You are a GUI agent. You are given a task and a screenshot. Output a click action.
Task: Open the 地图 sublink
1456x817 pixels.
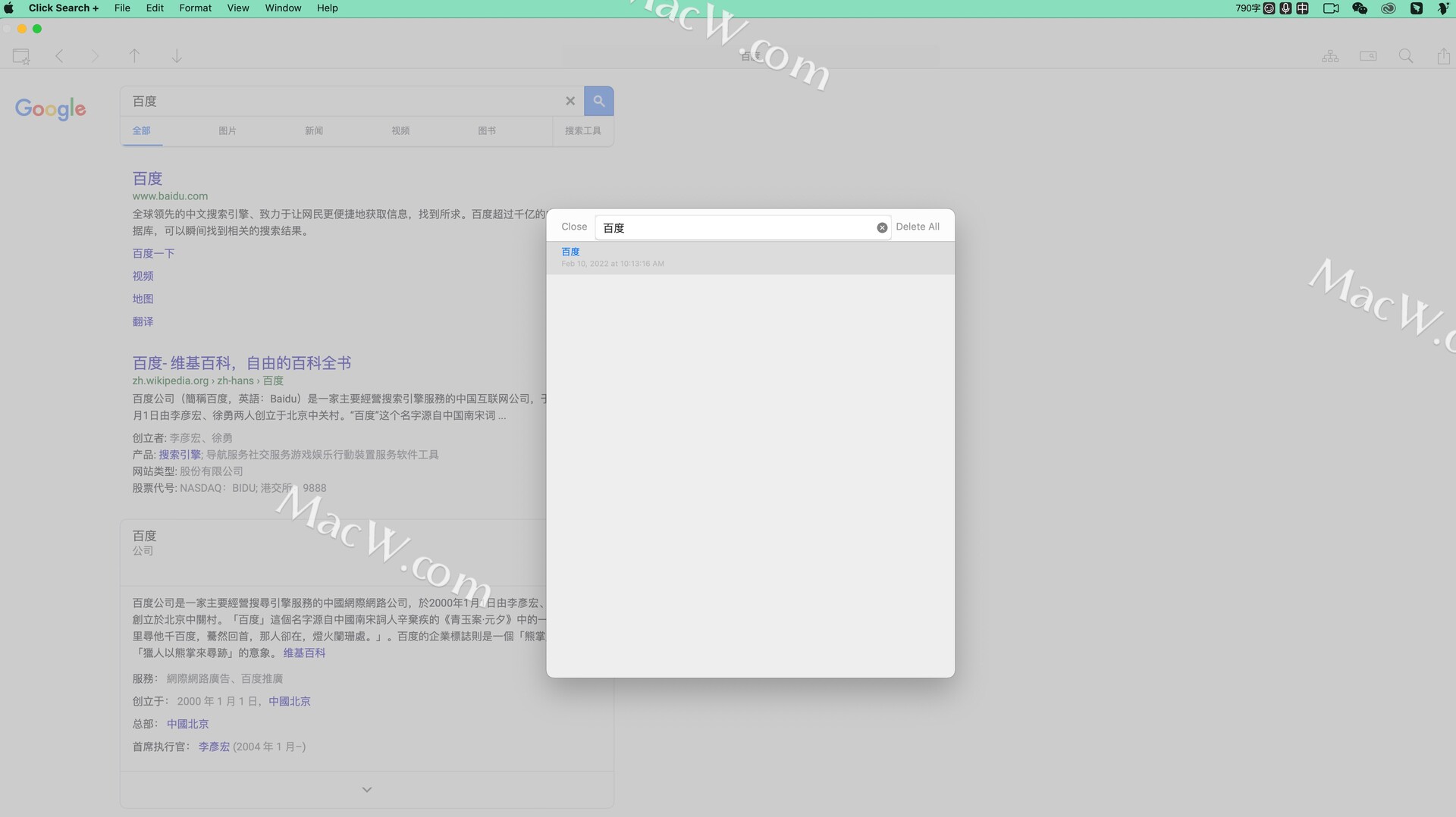143,299
